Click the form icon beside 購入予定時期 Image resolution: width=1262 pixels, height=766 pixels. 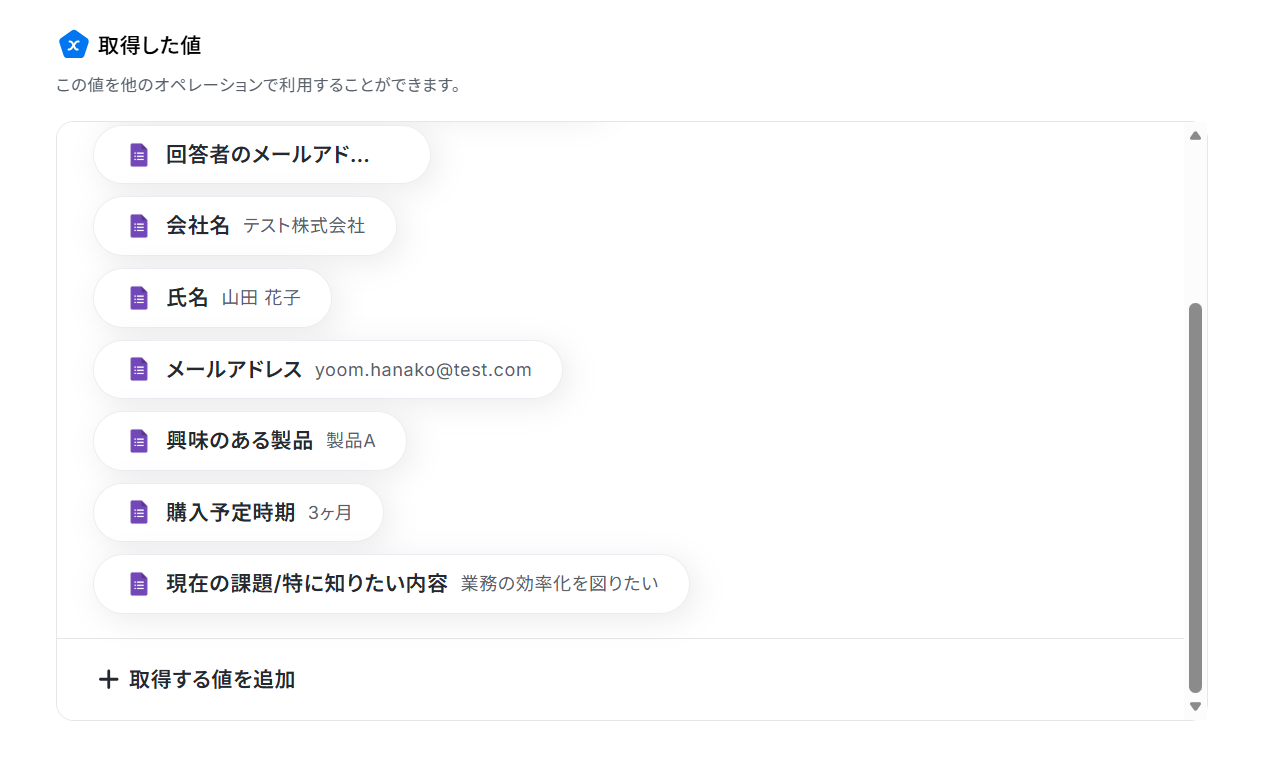coord(139,513)
